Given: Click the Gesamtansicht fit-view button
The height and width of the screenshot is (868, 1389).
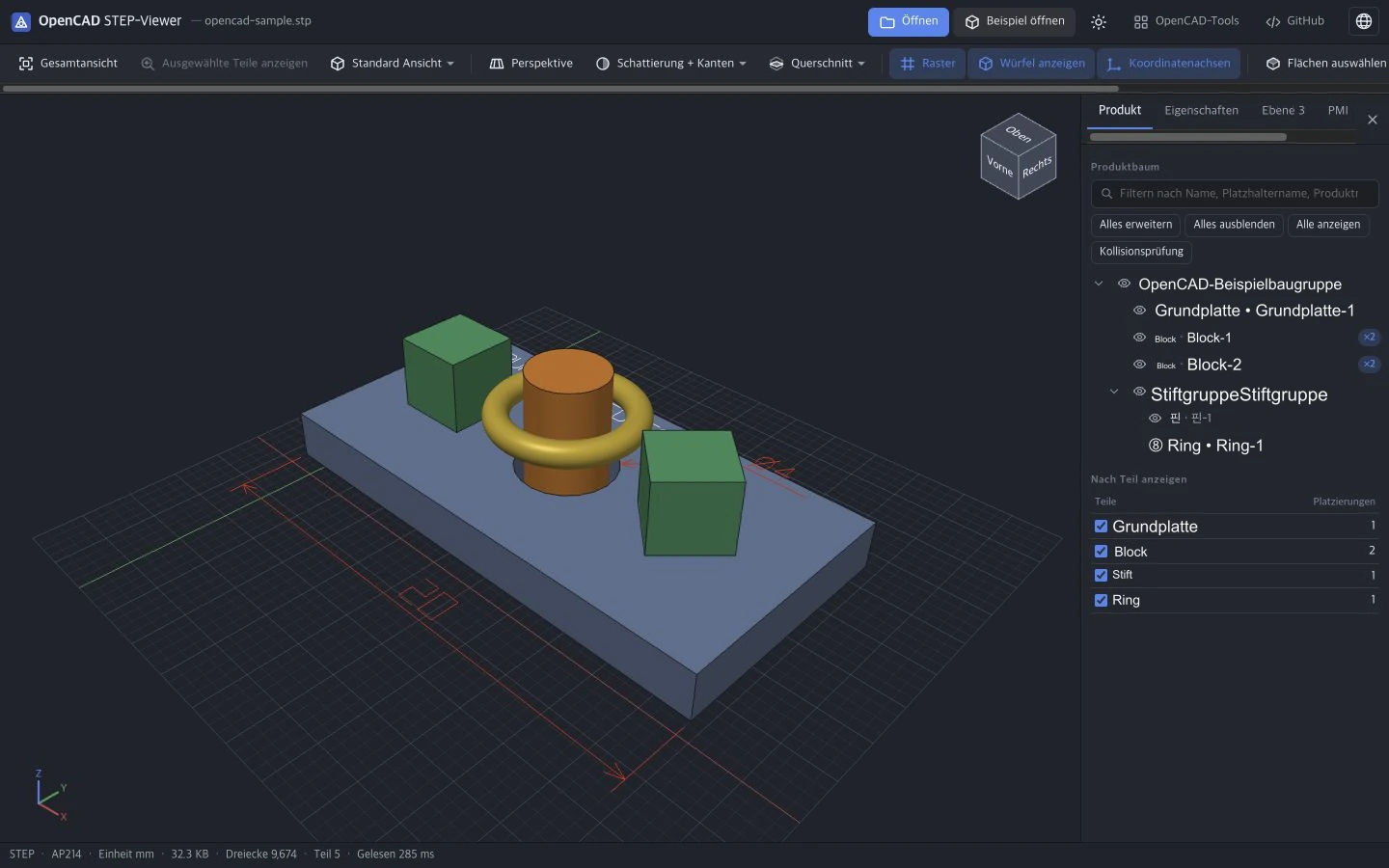Looking at the screenshot, I should pos(68,64).
